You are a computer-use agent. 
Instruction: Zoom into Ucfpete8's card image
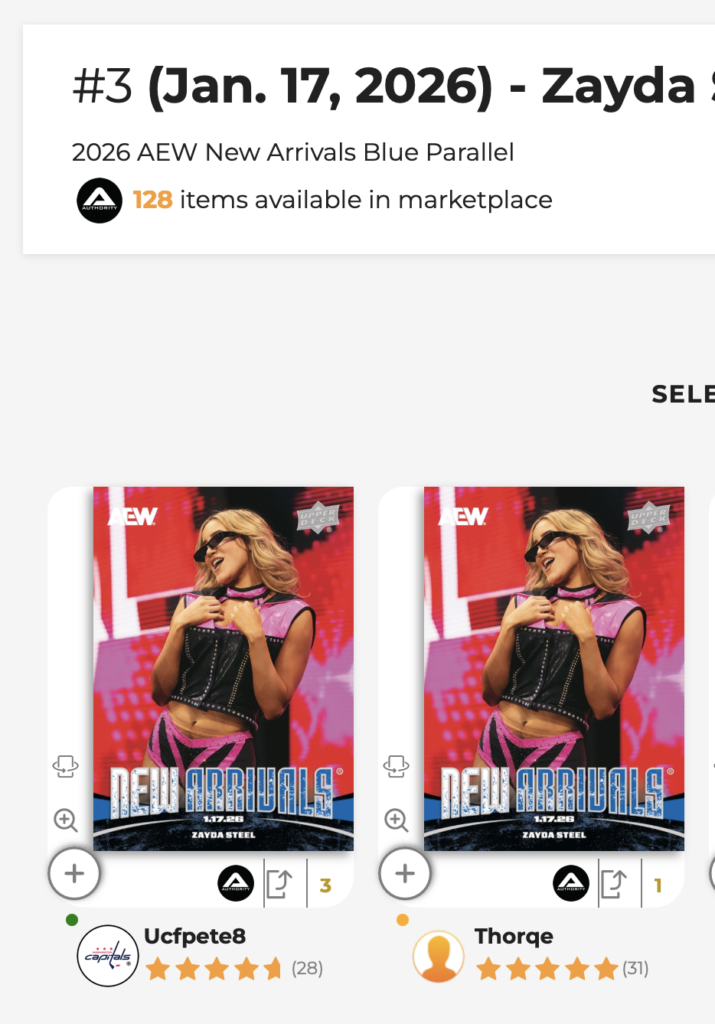click(x=65, y=820)
